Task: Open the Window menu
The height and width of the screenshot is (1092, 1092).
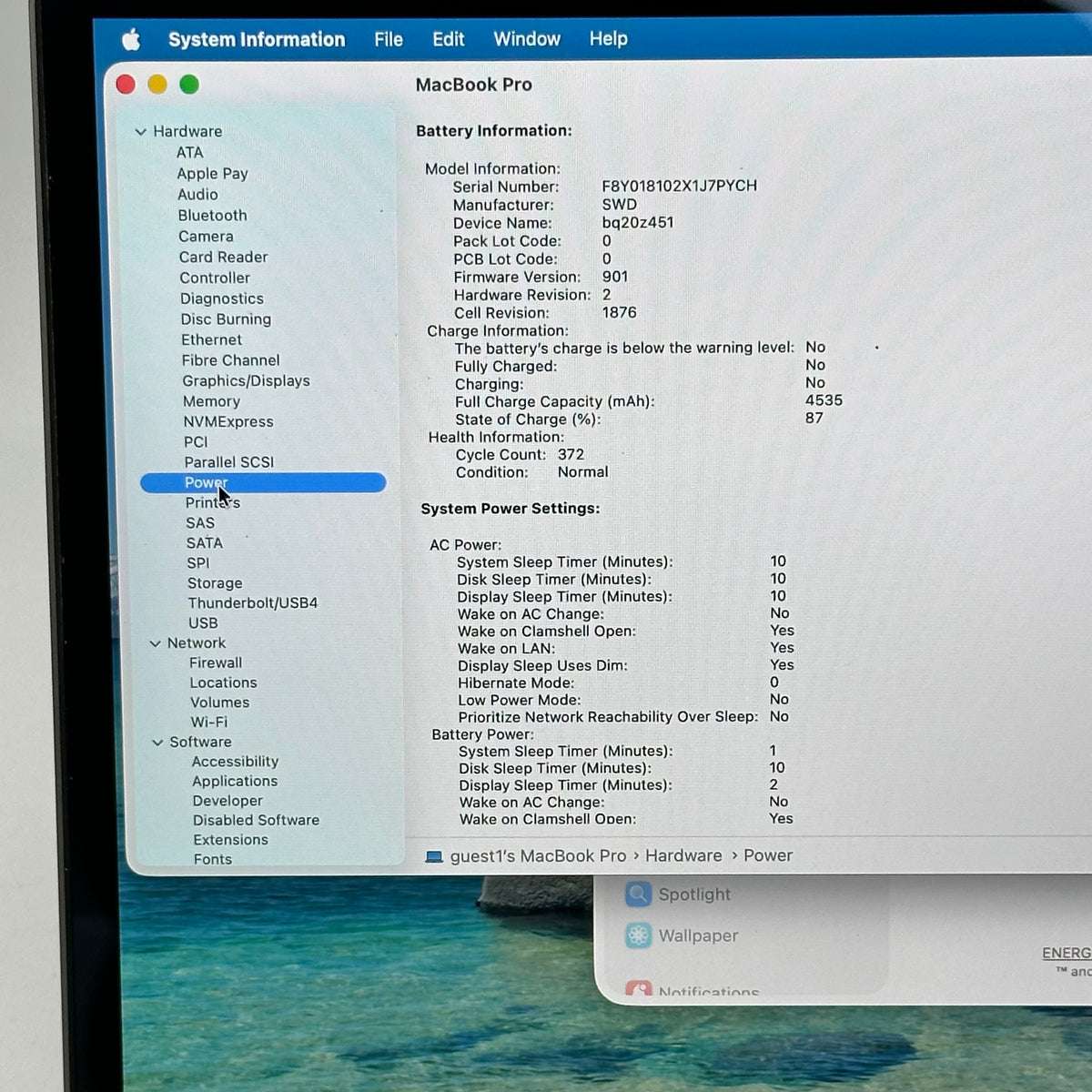Action: click(x=527, y=39)
